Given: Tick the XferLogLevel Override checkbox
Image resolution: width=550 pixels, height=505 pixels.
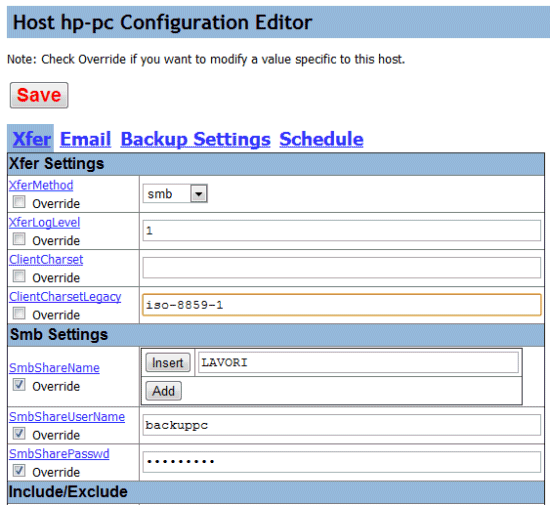Looking at the screenshot, I should (19, 239).
